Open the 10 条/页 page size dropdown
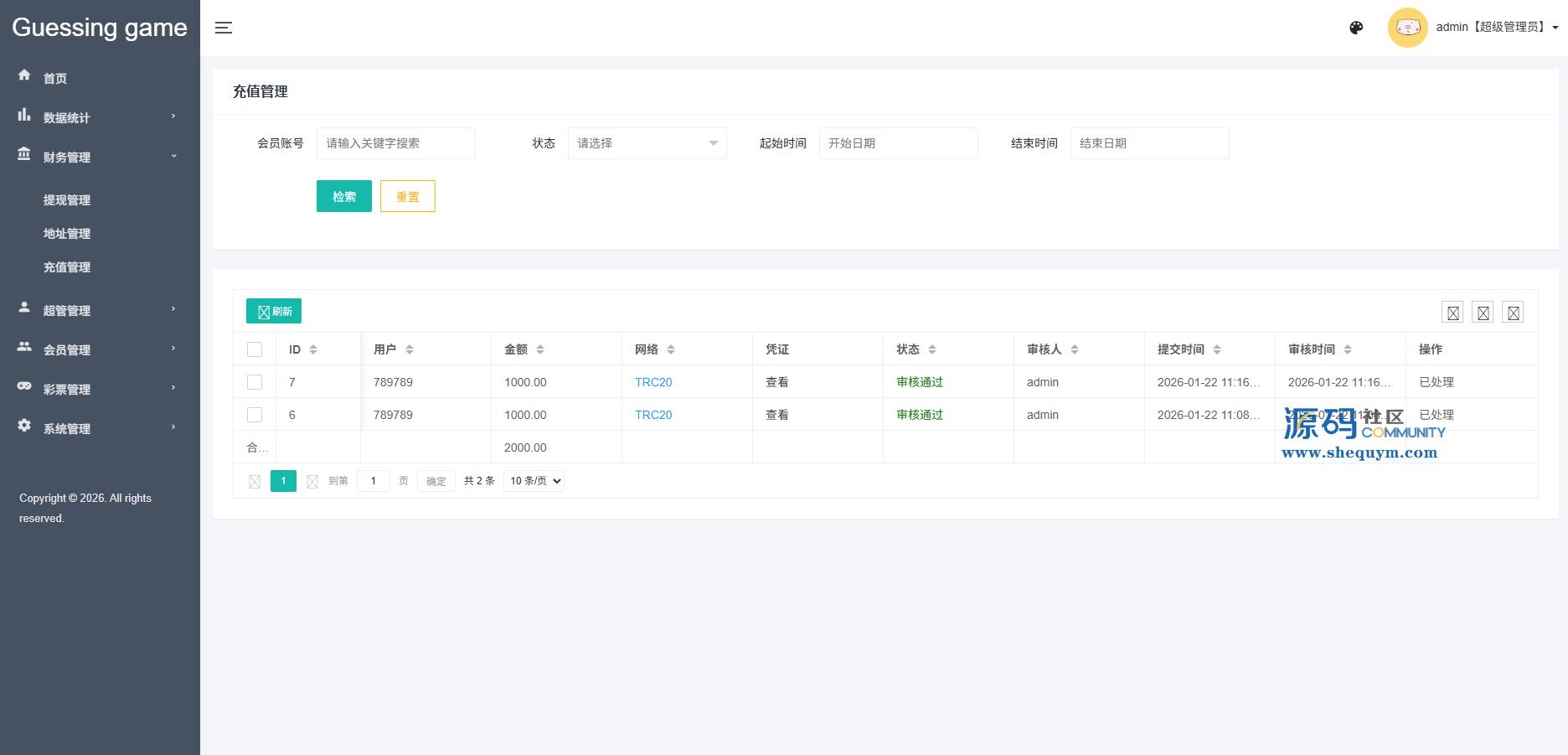Viewport: 1568px width, 755px height. (534, 481)
